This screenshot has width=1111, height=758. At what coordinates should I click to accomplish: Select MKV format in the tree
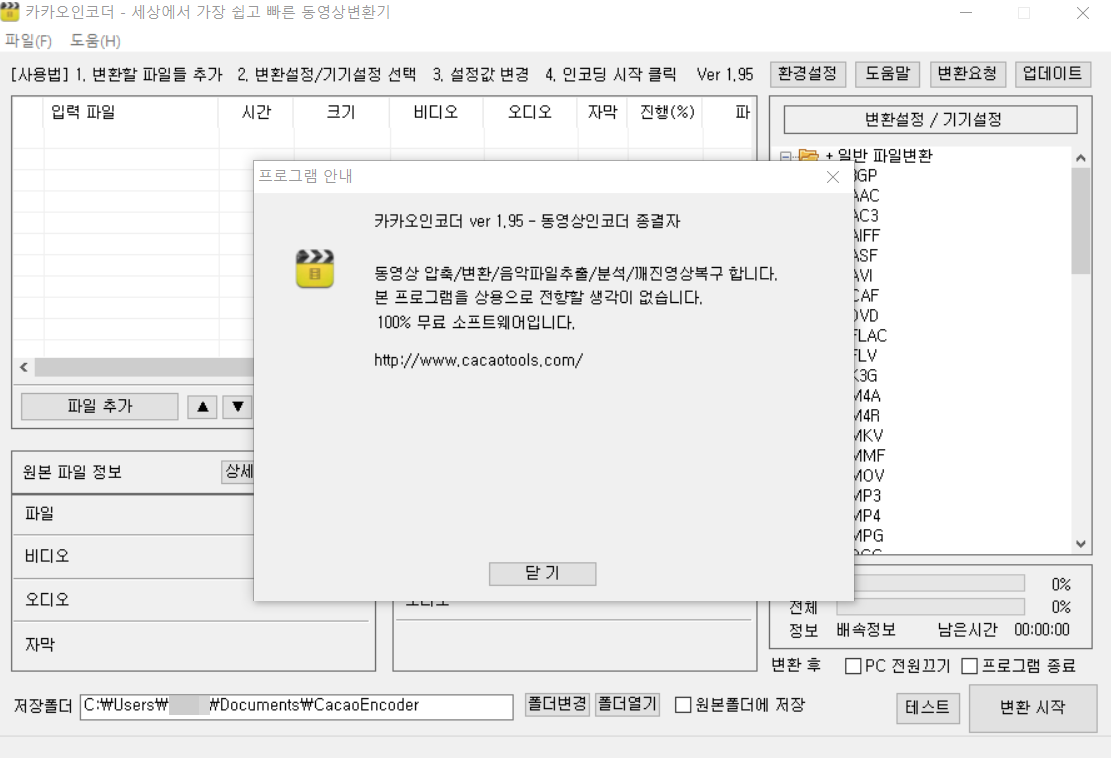[x=869, y=436]
